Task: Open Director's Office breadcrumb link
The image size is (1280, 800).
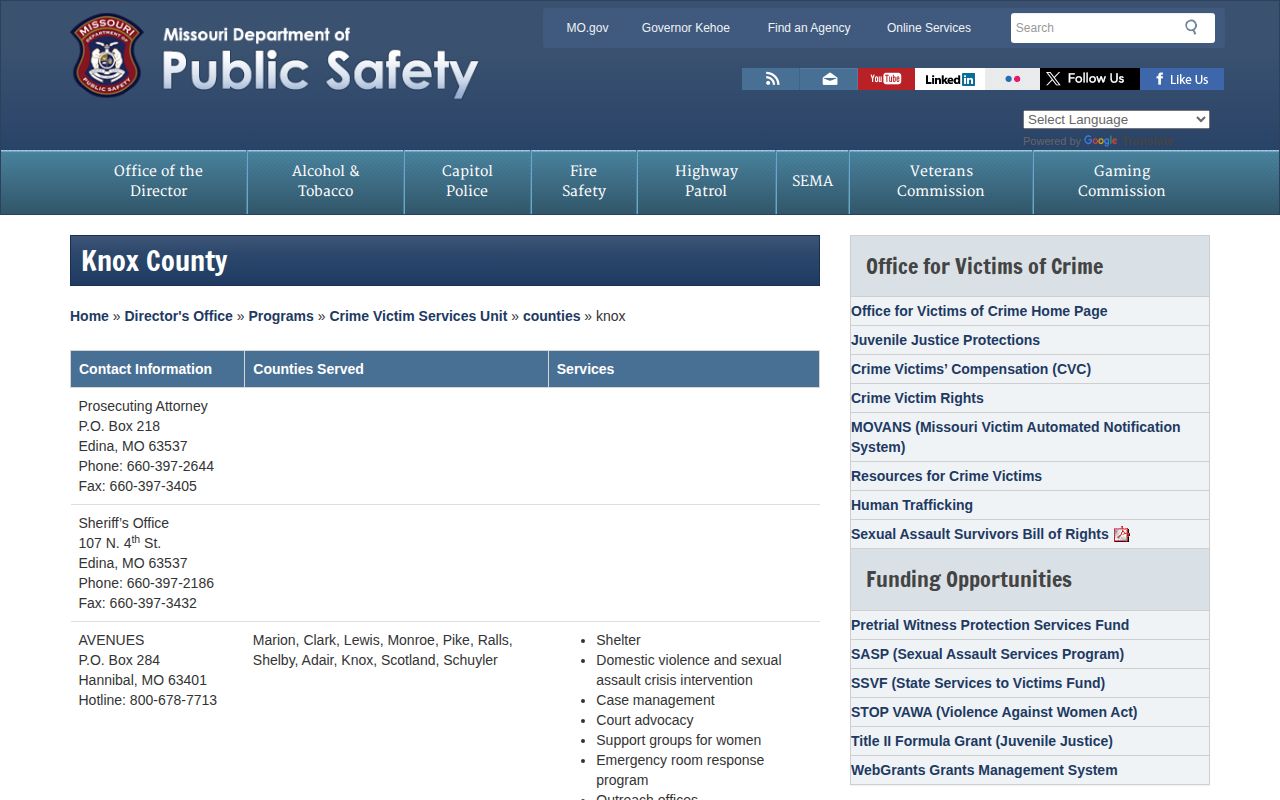Action: (178, 316)
